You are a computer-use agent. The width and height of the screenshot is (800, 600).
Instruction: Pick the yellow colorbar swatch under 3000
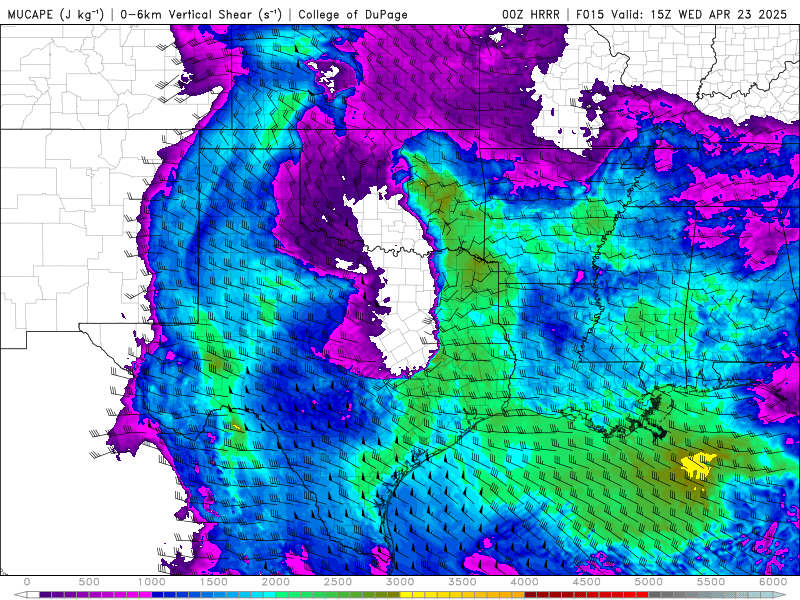click(x=407, y=595)
